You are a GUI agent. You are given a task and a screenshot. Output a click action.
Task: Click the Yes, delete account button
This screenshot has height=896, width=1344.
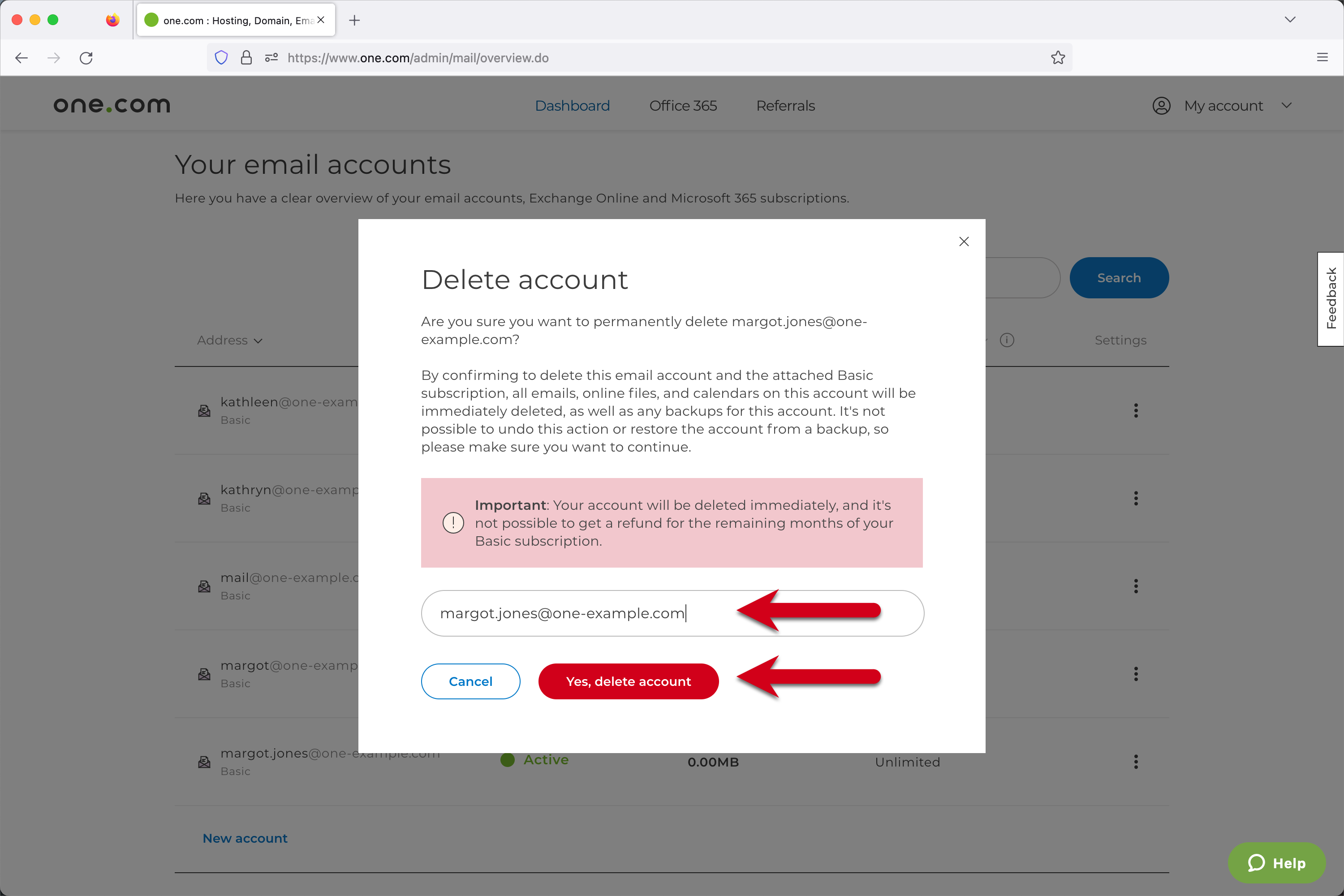pos(628,681)
